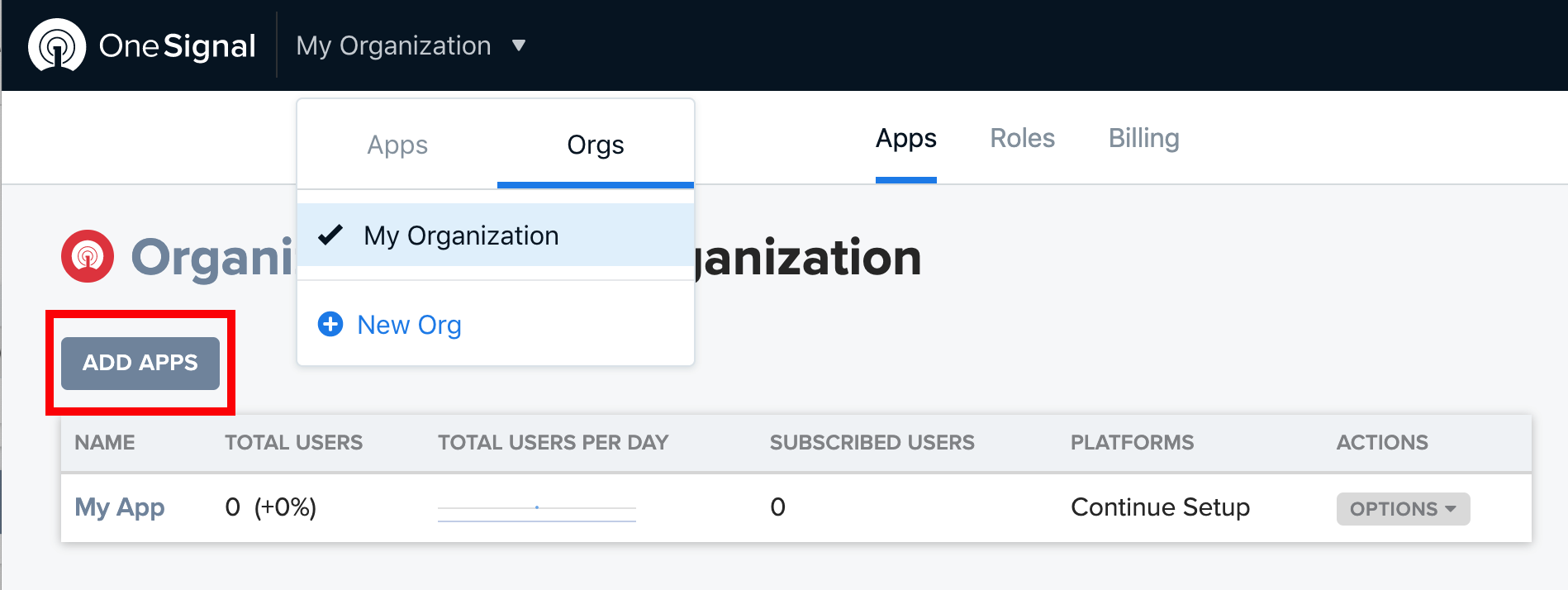
Task: Click the NAME column header
Action: [x=105, y=443]
